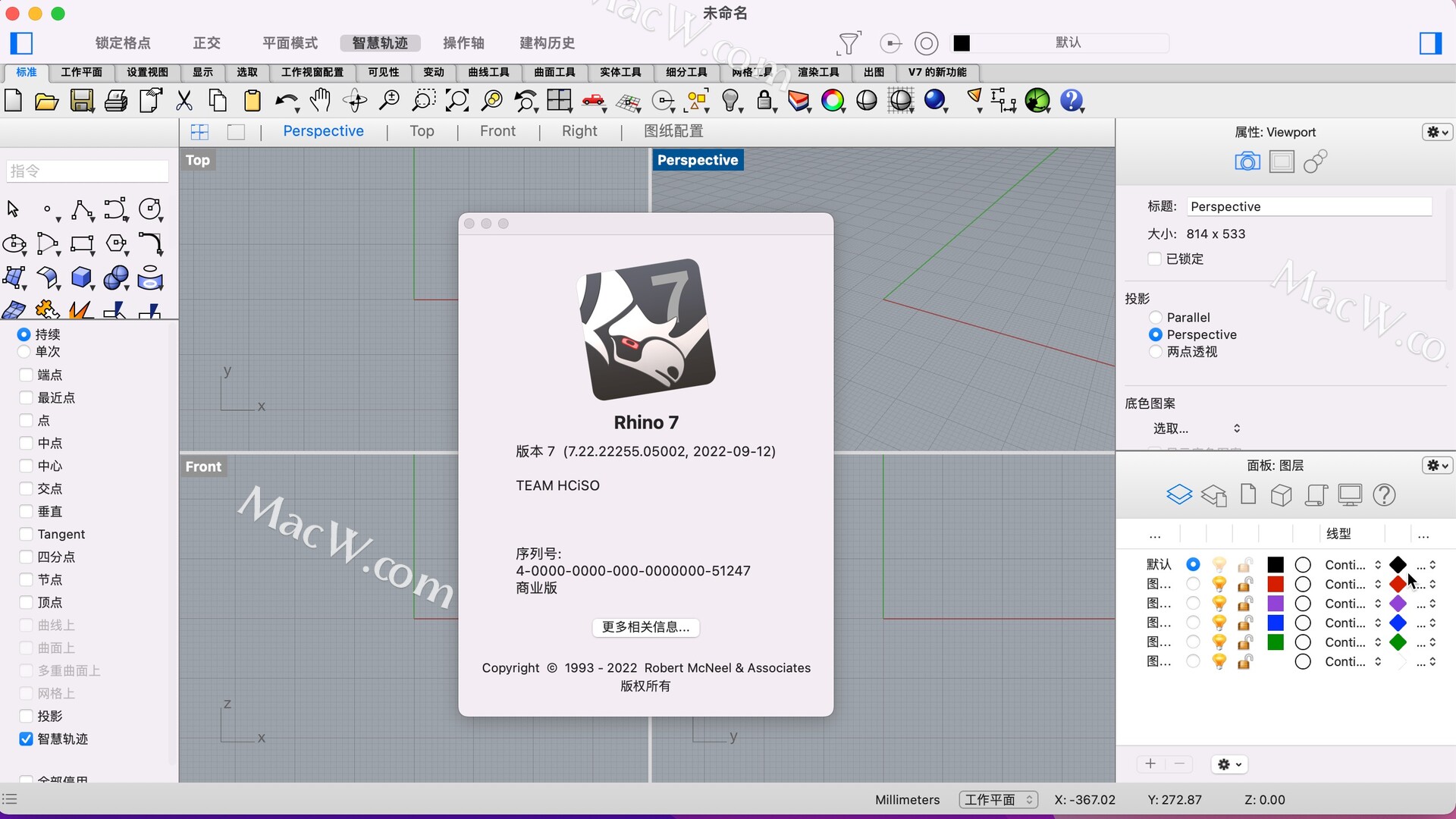This screenshot has height=819, width=1456.
Task: Open the 选取... background pattern dropdown
Action: pos(1196,428)
